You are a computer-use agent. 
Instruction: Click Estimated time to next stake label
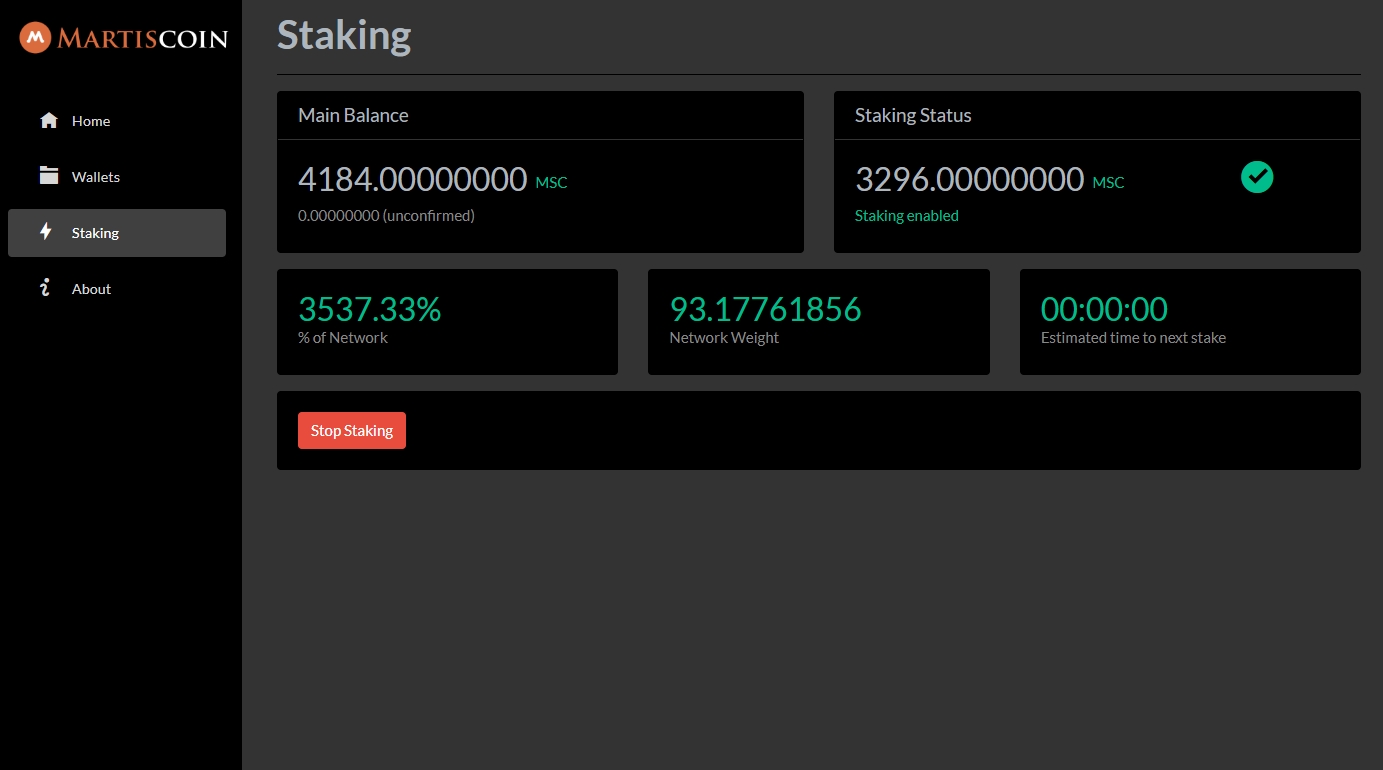pos(1133,338)
